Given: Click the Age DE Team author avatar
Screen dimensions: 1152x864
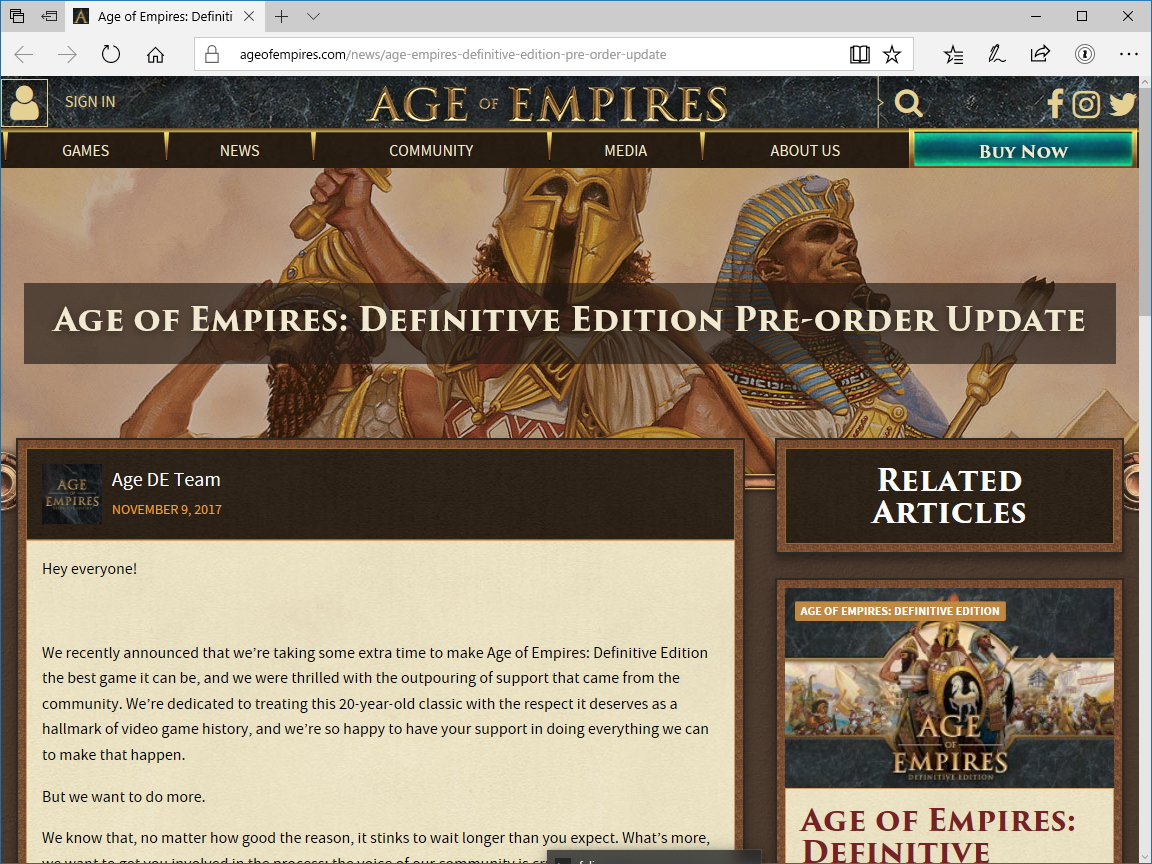Looking at the screenshot, I should click(71, 494).
